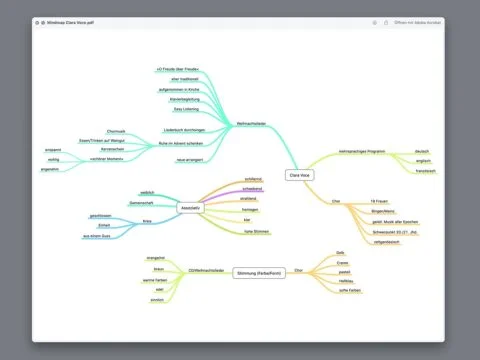Click the 'mehrsprachiges Programm' label
The height and width of the screenshot is (360, 480).
pos(362,151)
